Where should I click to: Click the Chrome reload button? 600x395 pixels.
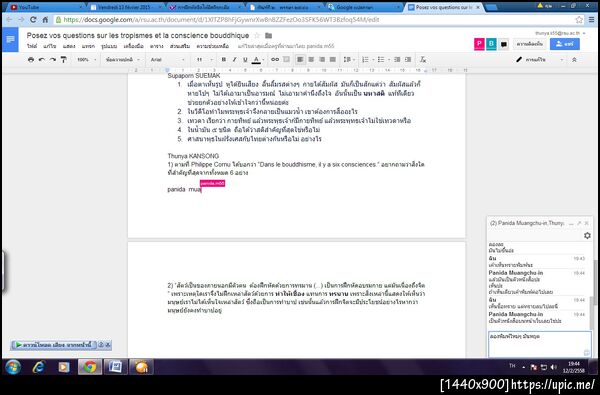(x=33, y=20)
